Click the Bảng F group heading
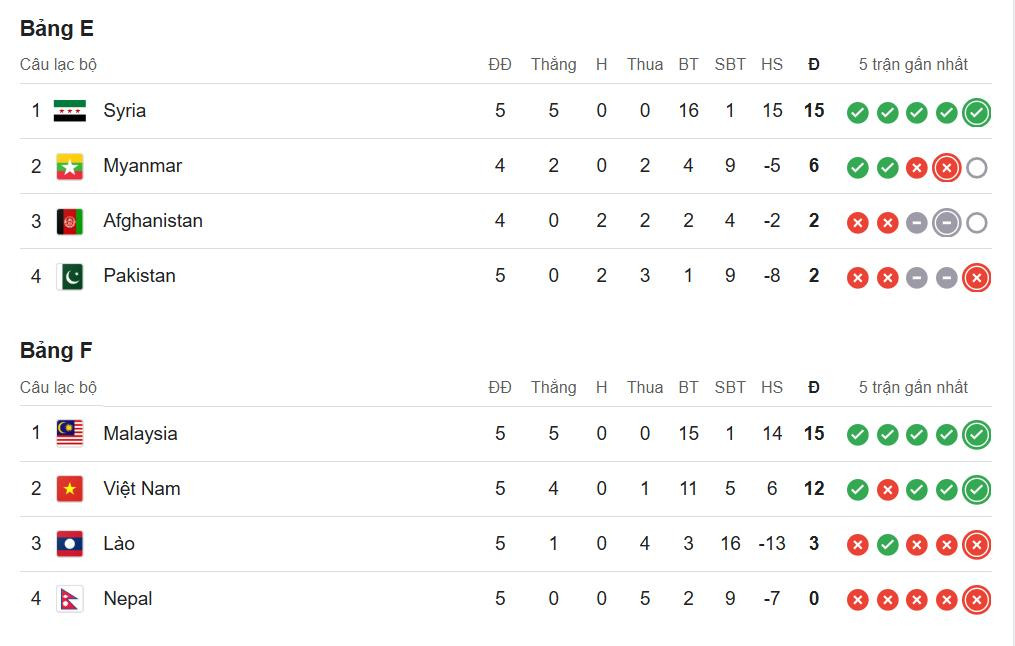Screen dimensions: 1015x646 tap(57, 351)
